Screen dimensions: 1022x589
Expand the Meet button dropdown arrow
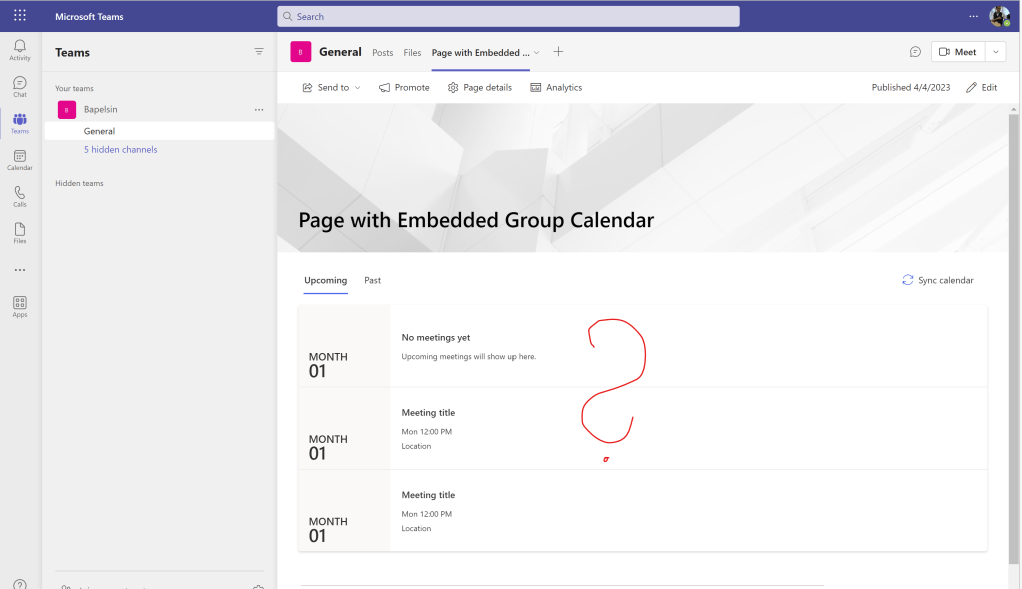click(x=995, y=52)
